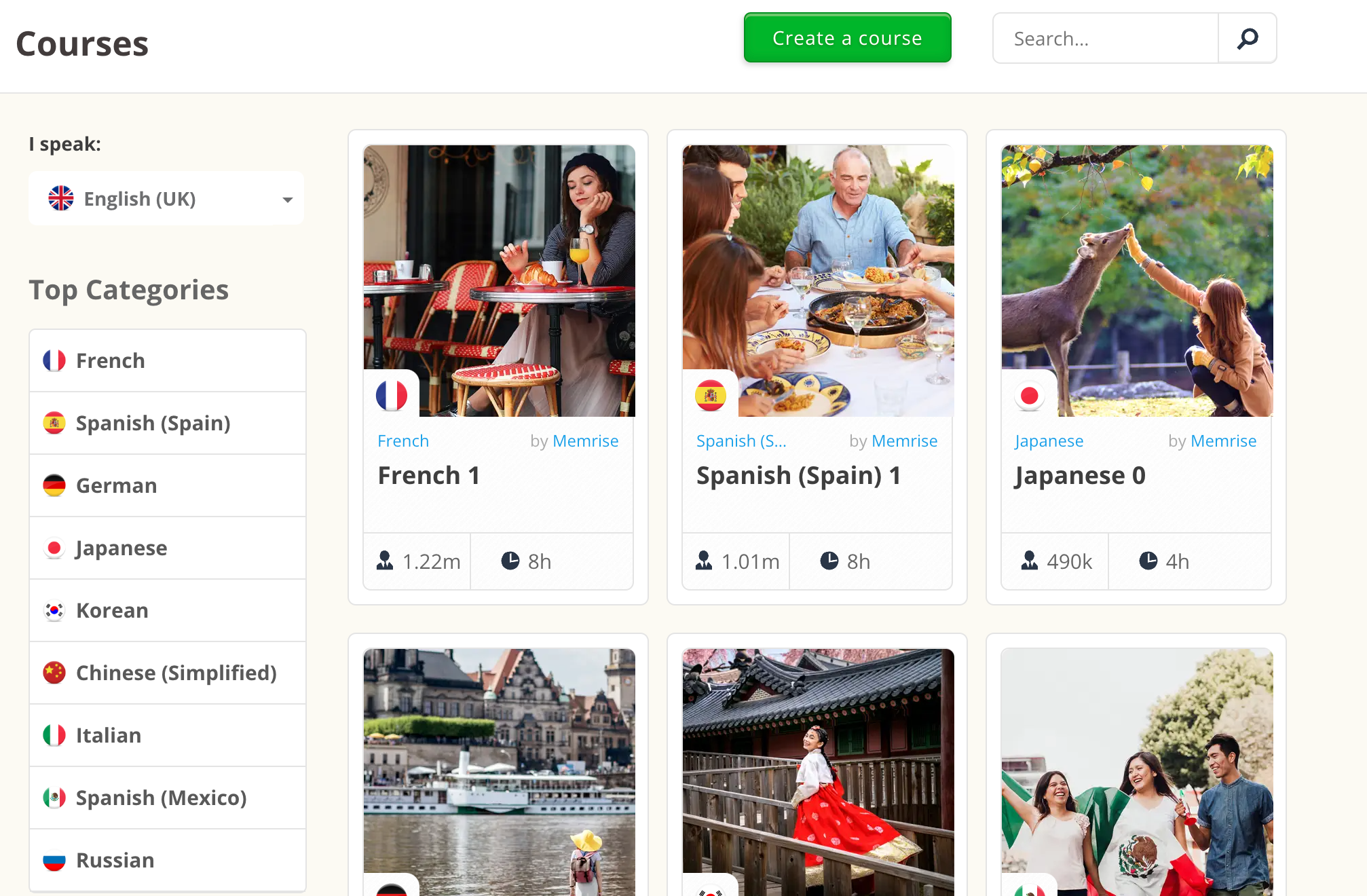Select the German category
Screen dimensions: 1367x896
[116, 485]
